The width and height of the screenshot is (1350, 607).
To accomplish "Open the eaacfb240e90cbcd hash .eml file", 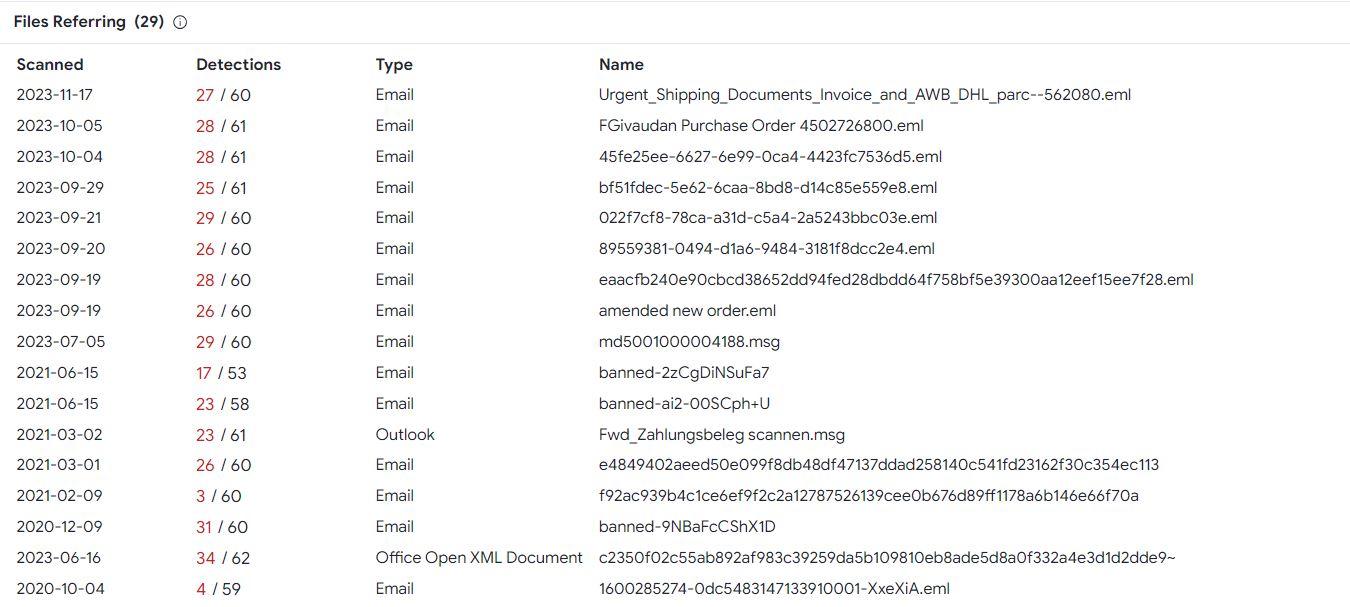I will pos(896,280).
